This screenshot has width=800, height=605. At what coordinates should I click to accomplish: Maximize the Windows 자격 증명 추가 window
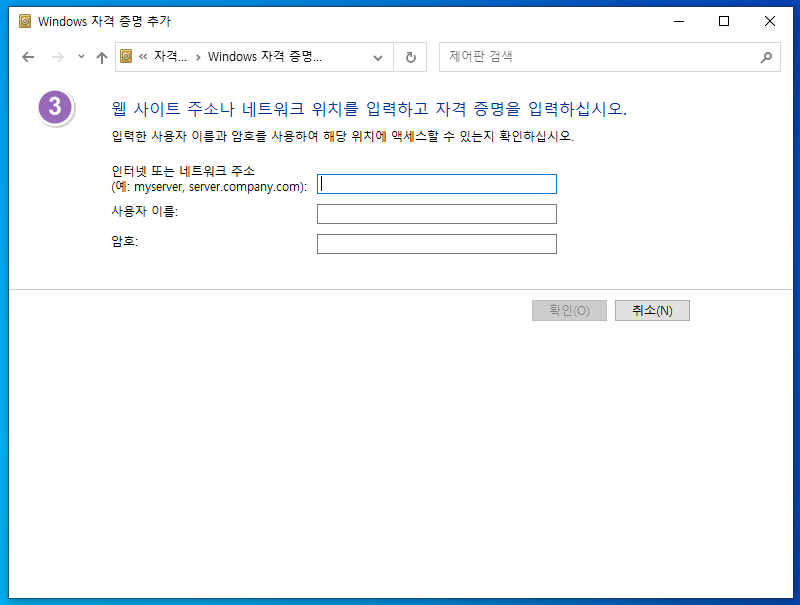point(723,21)
